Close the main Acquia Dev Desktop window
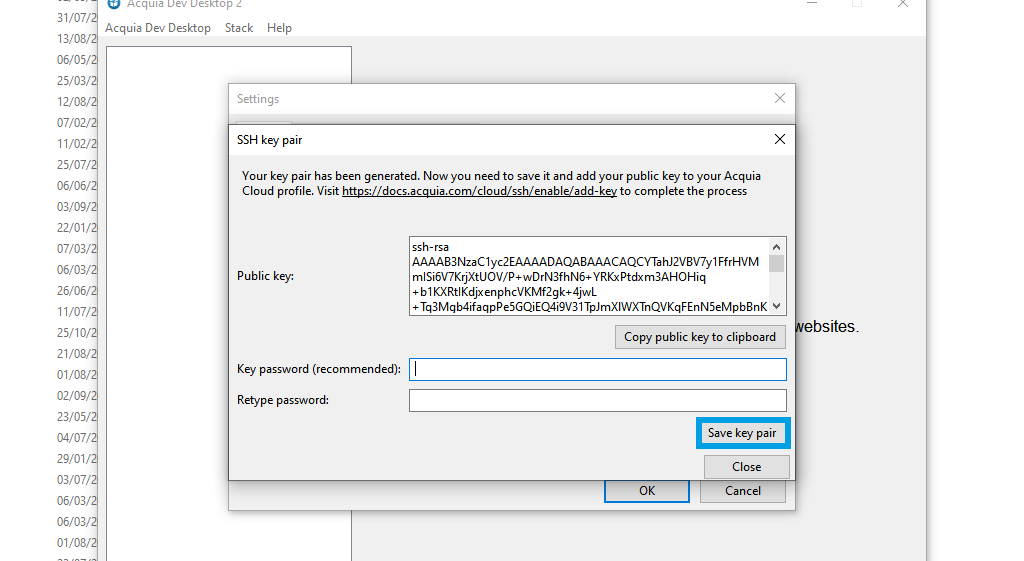Screen dimensions: 1024x561 pos(902,4)
